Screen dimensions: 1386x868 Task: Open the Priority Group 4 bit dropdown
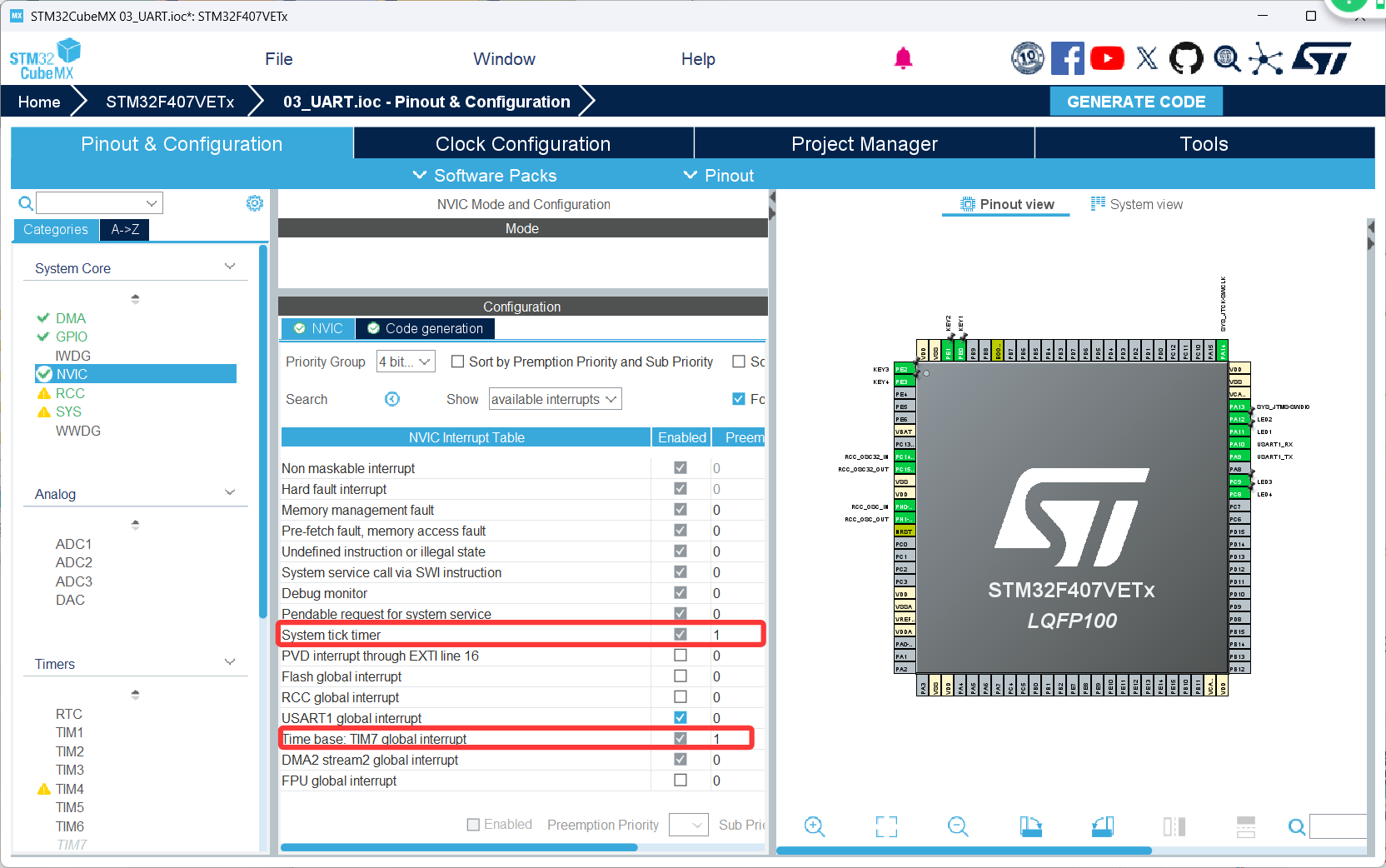click(406, 362)
